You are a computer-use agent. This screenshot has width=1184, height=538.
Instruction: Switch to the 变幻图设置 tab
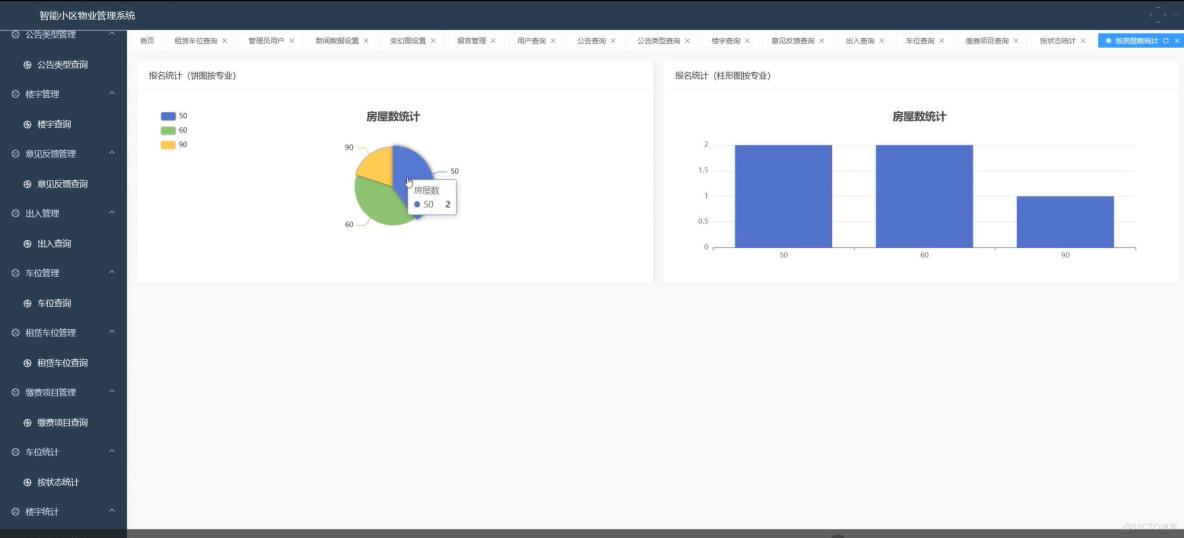pos(408,41)
